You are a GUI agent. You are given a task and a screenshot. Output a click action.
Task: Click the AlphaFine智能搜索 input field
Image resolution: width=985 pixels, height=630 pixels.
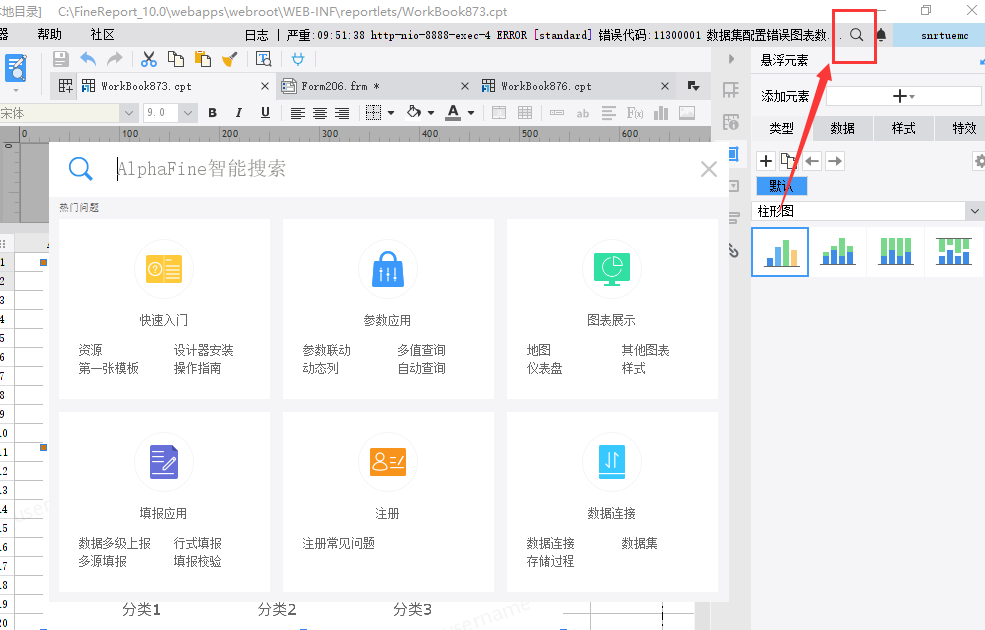pyautogui.click(x=402, y=168)
